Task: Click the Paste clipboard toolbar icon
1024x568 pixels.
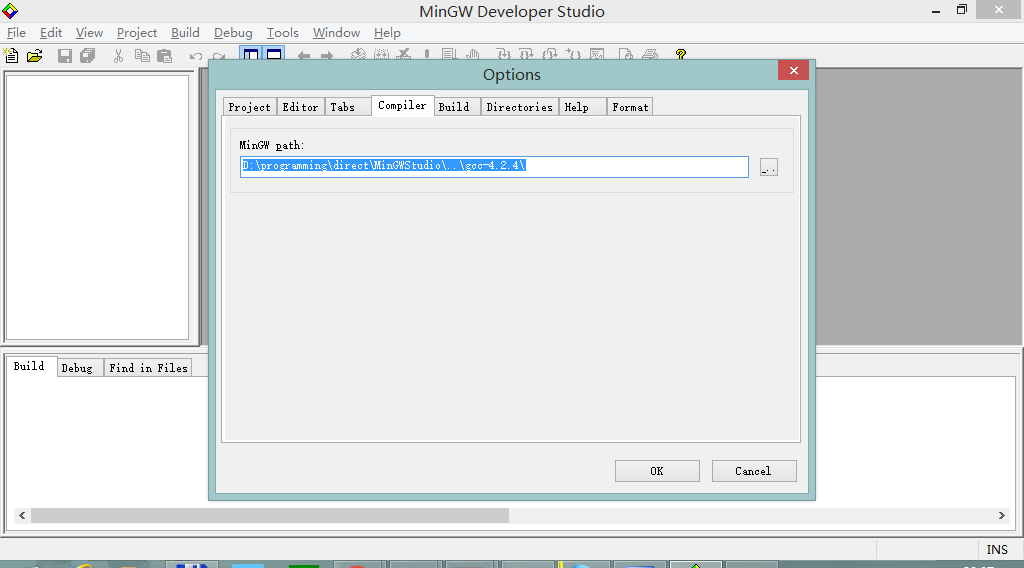Action: (x=165, y=56)
